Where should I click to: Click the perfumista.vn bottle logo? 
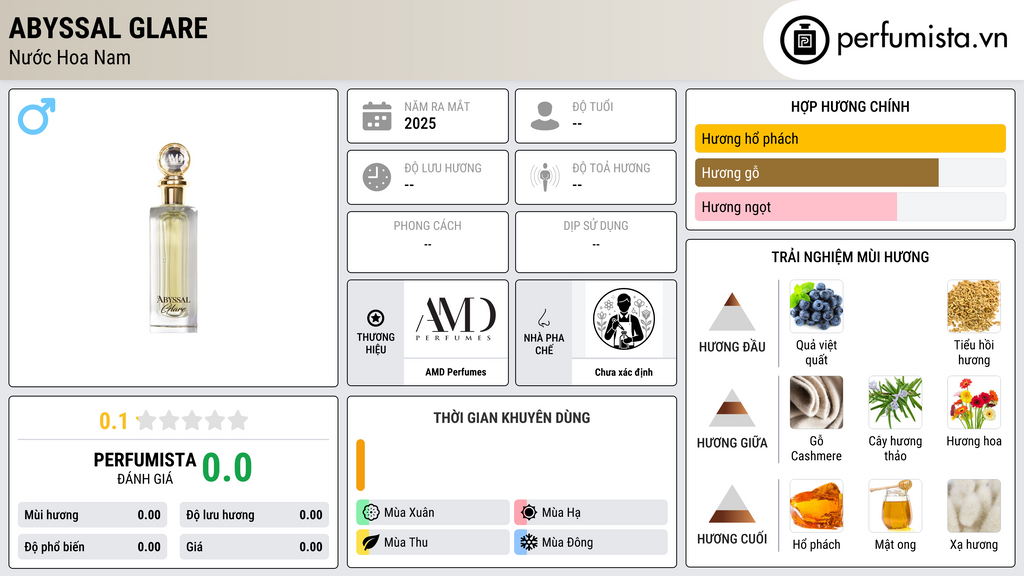(804, 40)
